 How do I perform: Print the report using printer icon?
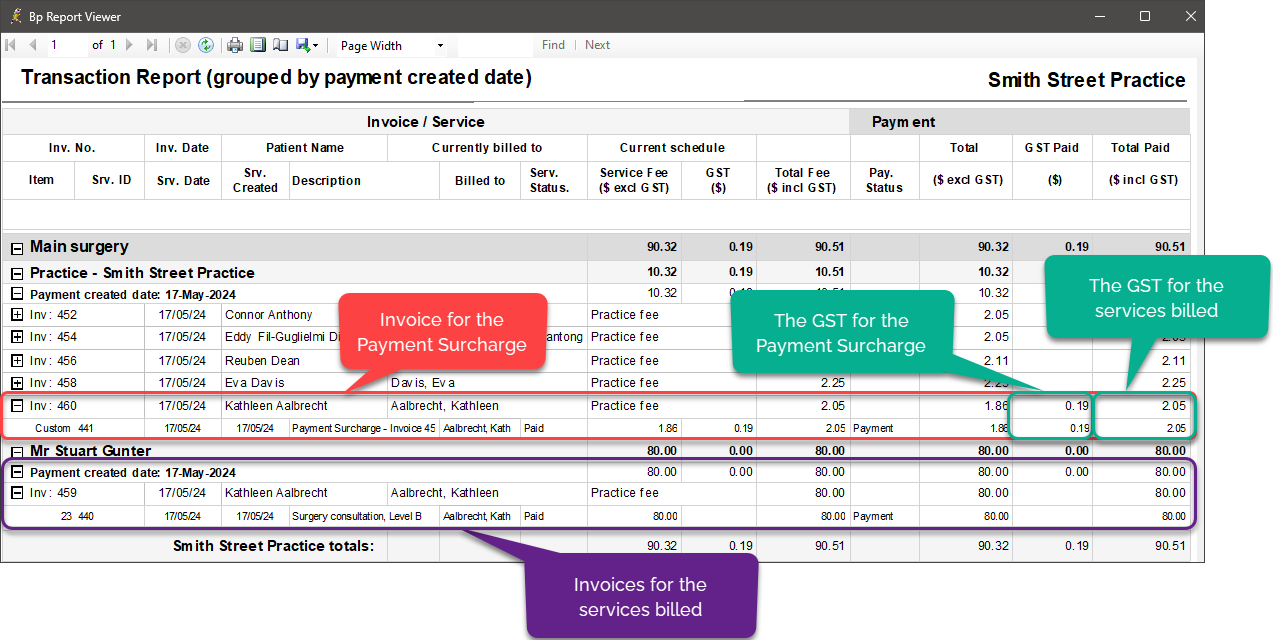(x=235, y=45)
